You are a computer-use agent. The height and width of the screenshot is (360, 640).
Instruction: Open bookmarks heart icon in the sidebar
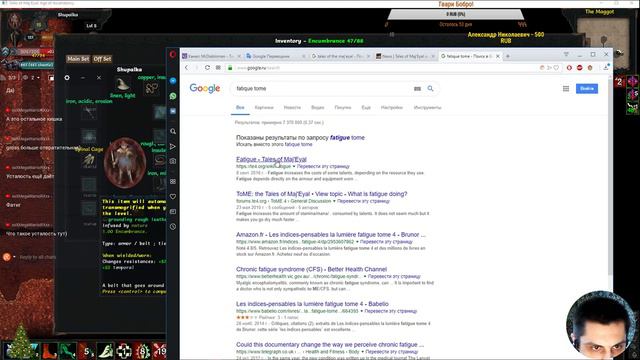(173, 196)
